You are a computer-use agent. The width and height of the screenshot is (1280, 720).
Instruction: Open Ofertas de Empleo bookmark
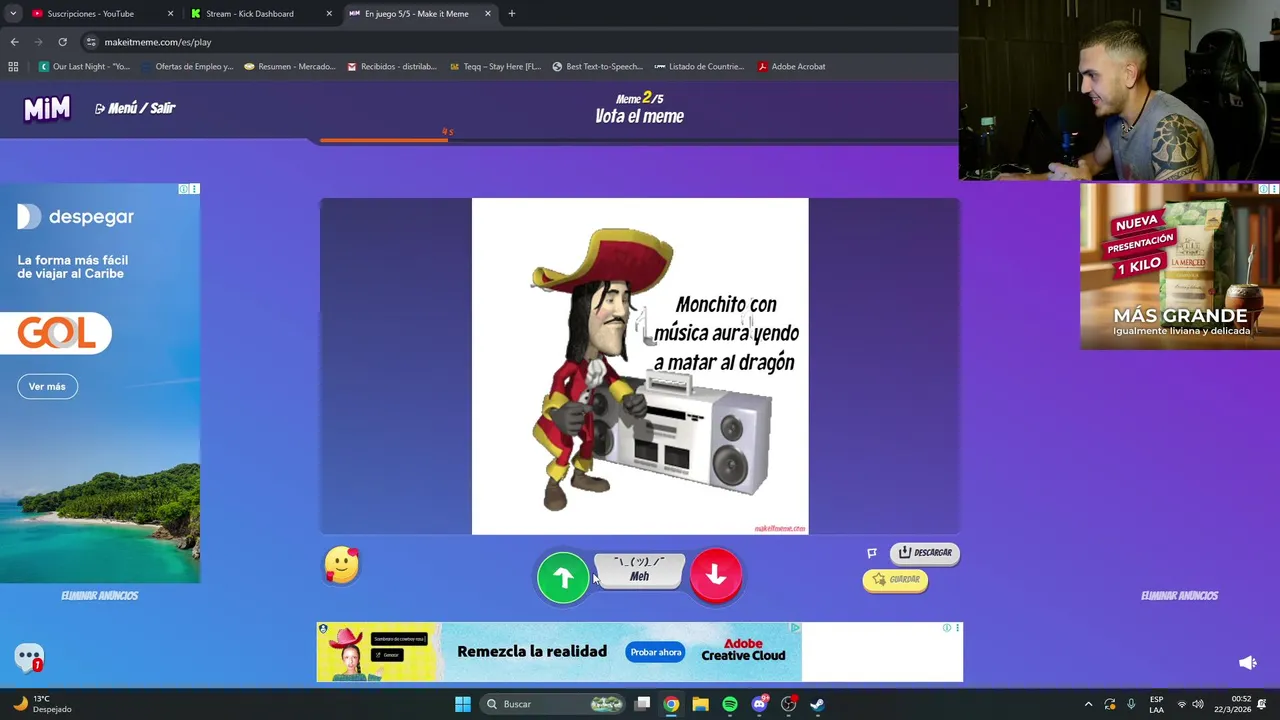point(186,67)
